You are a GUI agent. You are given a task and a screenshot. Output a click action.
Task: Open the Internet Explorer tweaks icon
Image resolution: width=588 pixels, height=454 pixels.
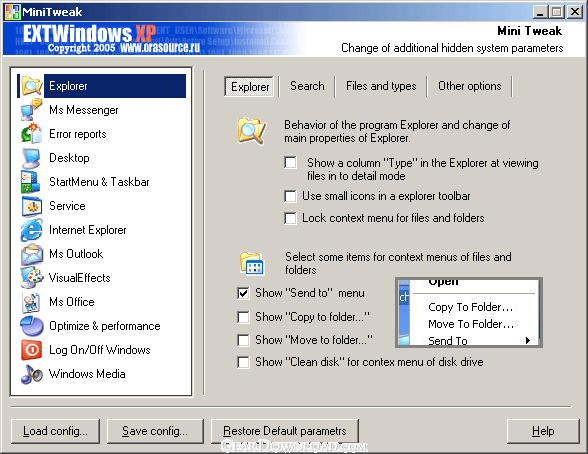[x=32, y=230]
